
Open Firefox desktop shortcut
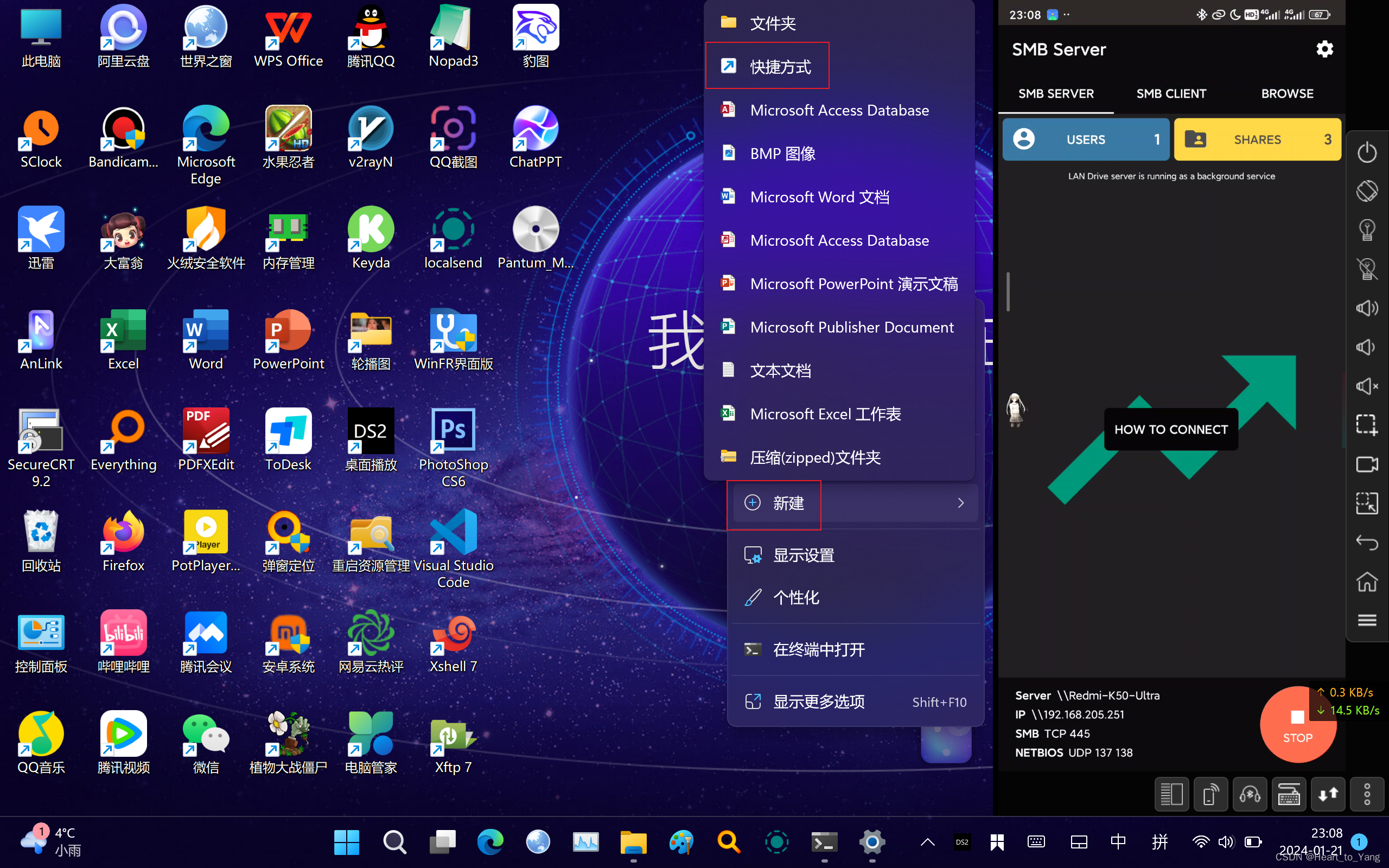coord(123,541)
